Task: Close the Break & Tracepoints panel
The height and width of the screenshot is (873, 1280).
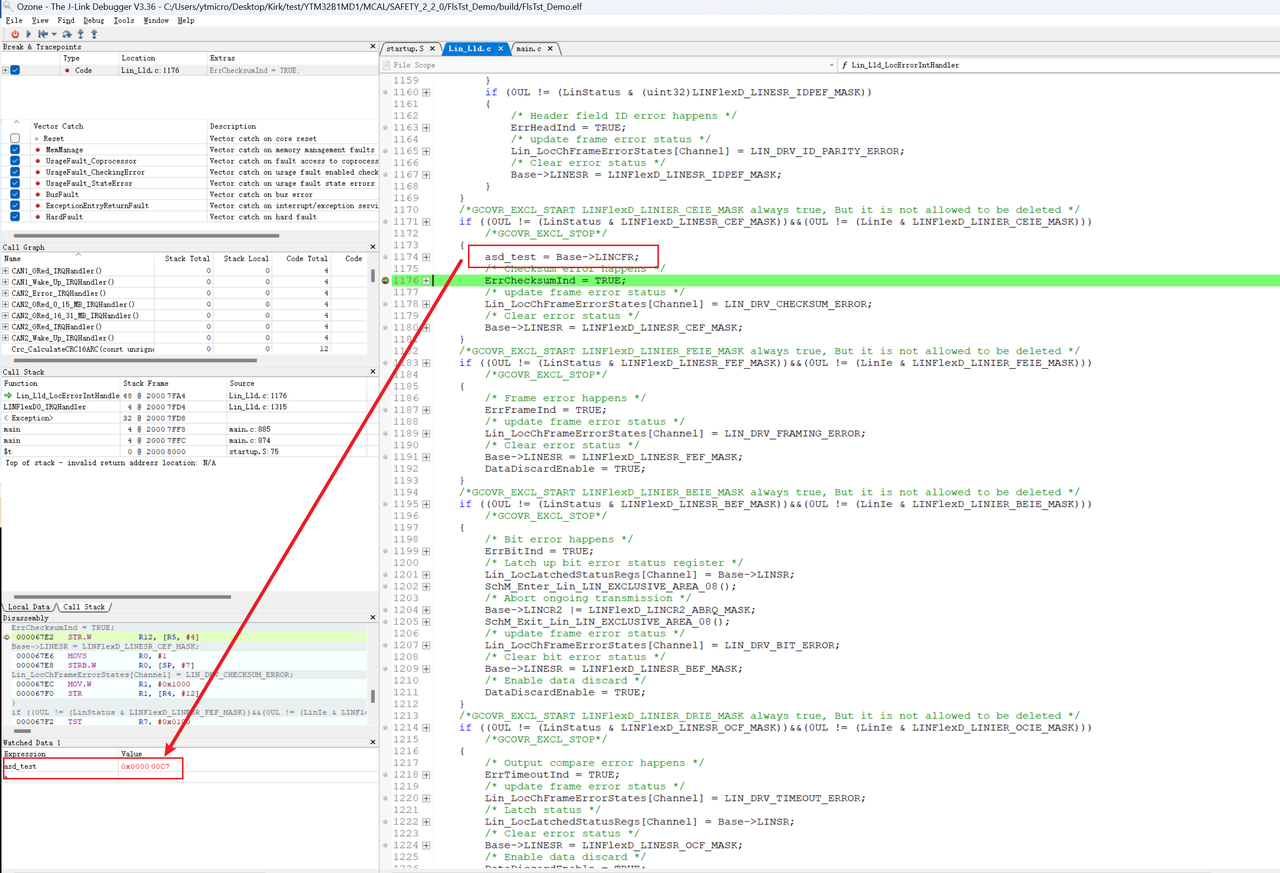Action: coord(373,47)
